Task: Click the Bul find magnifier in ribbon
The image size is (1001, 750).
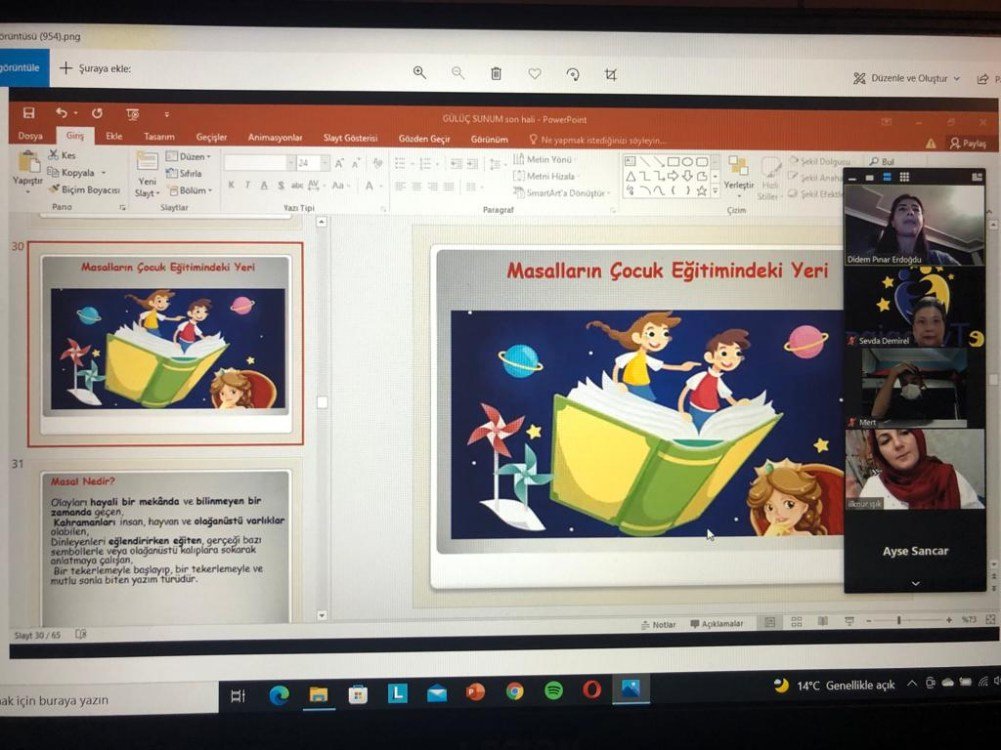Action: point(881,161)
